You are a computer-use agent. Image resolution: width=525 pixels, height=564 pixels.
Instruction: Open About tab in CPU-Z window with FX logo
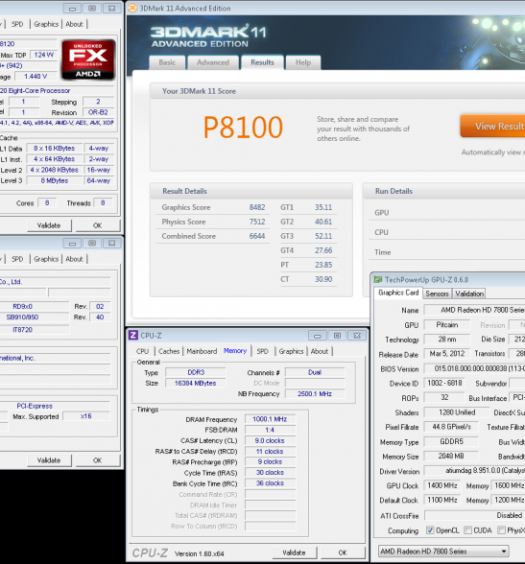74,24
